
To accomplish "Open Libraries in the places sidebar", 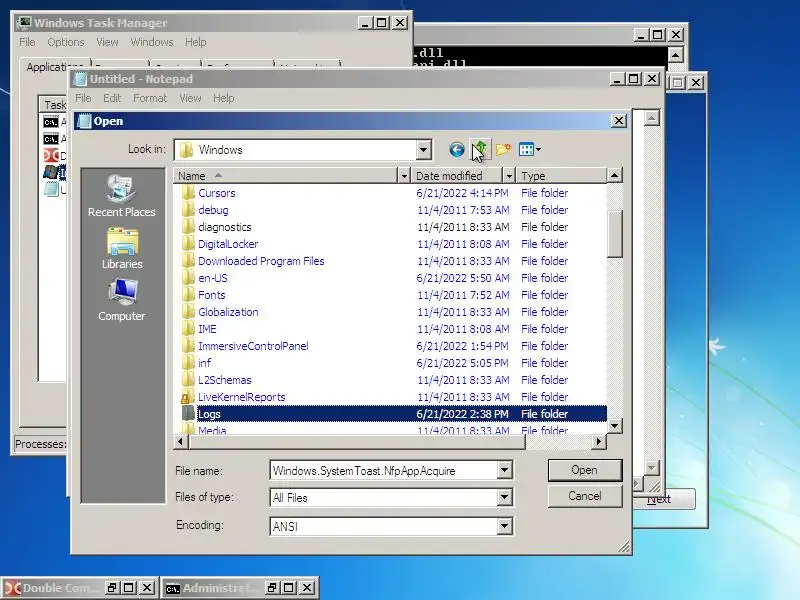I will [121, 248].
